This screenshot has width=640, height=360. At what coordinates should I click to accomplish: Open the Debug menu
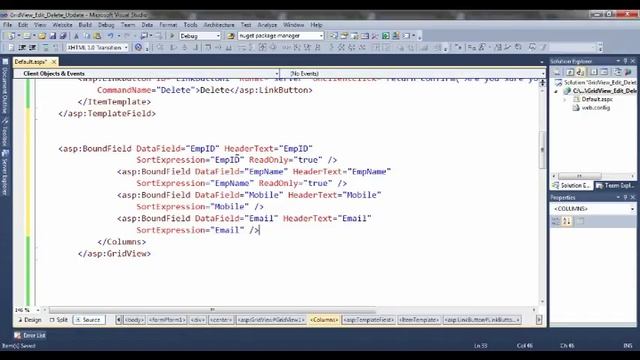tap(106, 25)
